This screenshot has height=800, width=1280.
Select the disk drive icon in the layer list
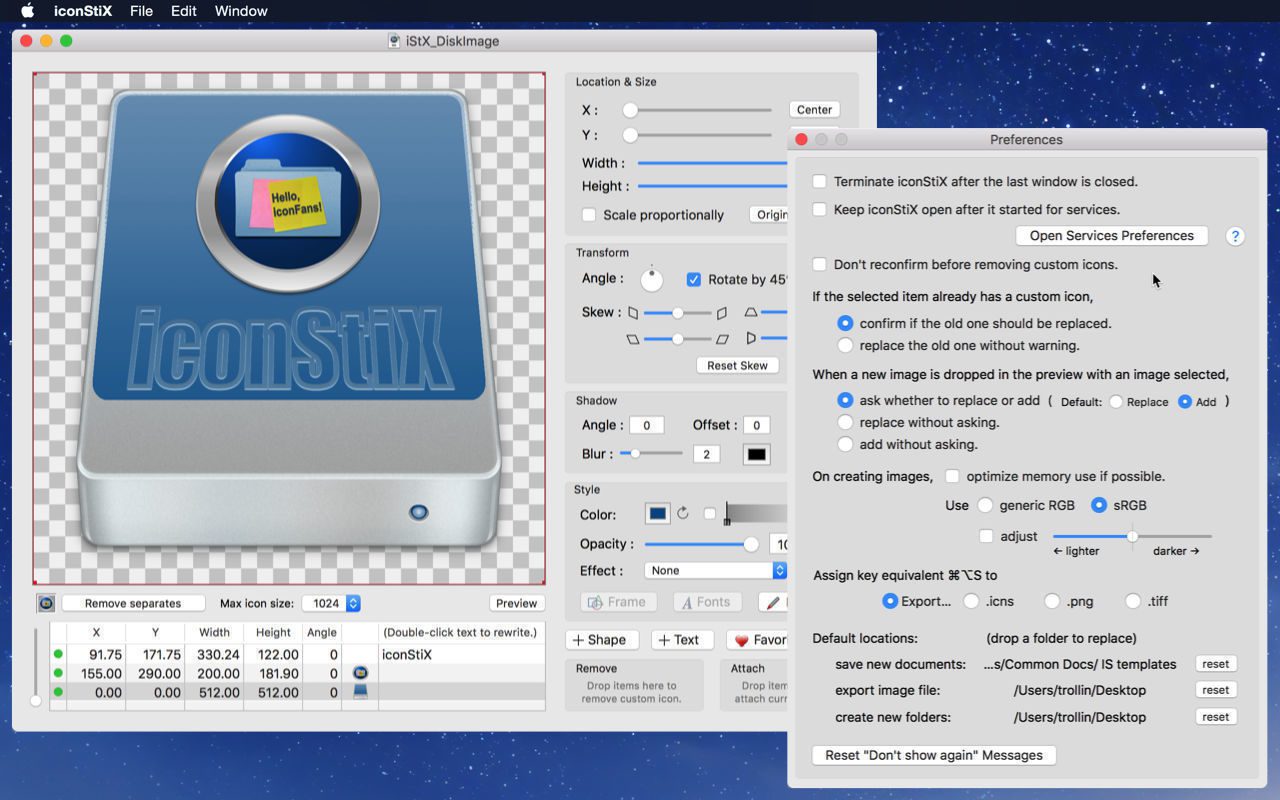click(x=359, y=693)
